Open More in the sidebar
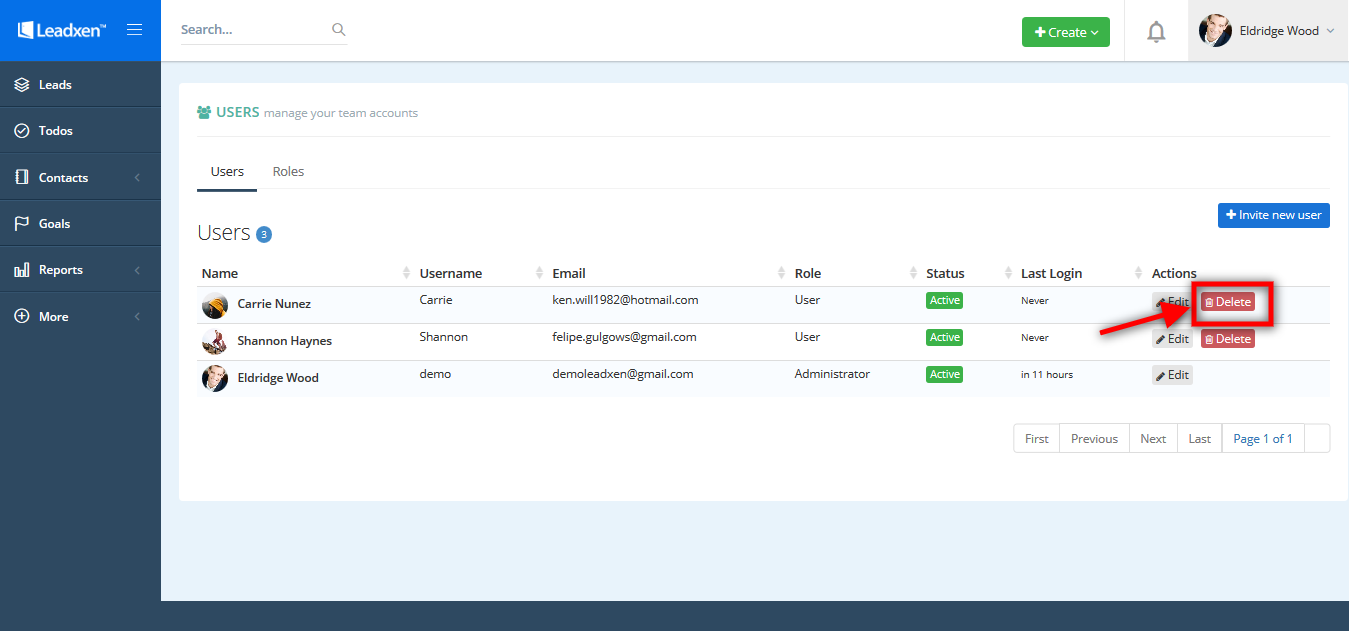The image size is (1349, 631). 80,316
